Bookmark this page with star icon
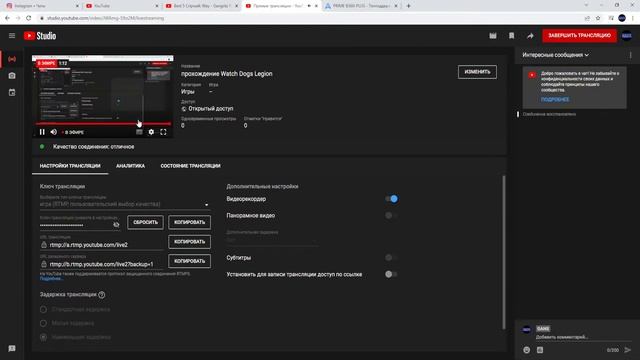The width and height of the screenshot is (640, 360). coord(598,18)
